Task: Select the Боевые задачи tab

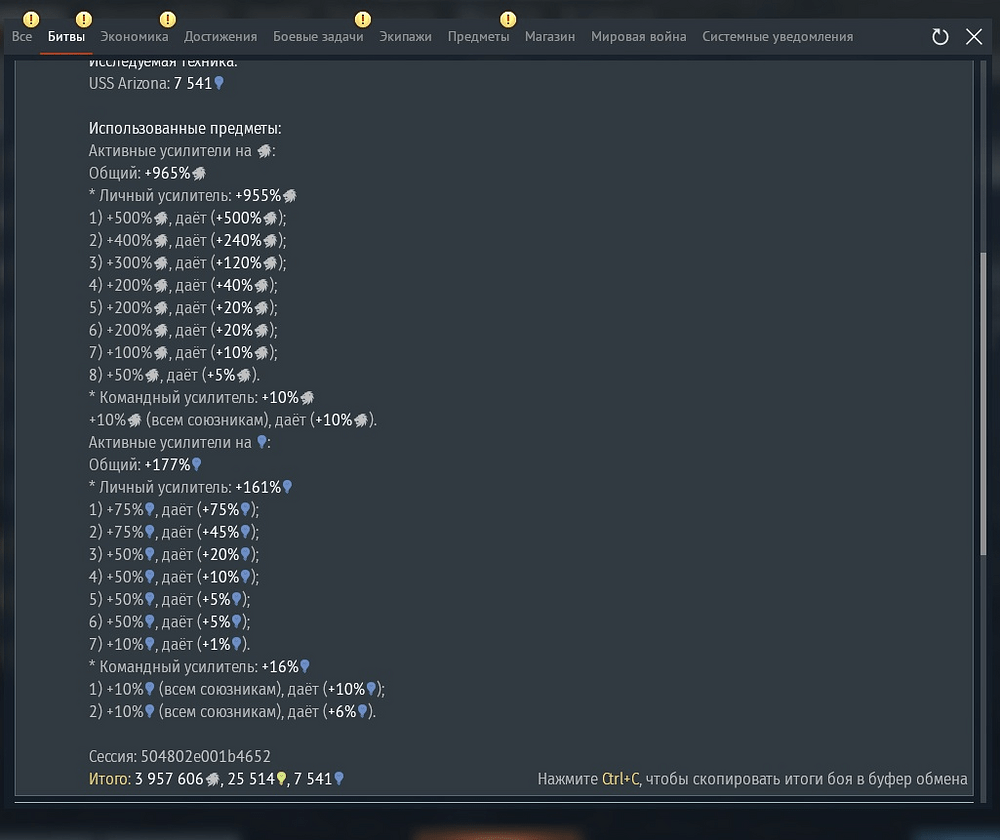Action: click(x=318, y=37)
